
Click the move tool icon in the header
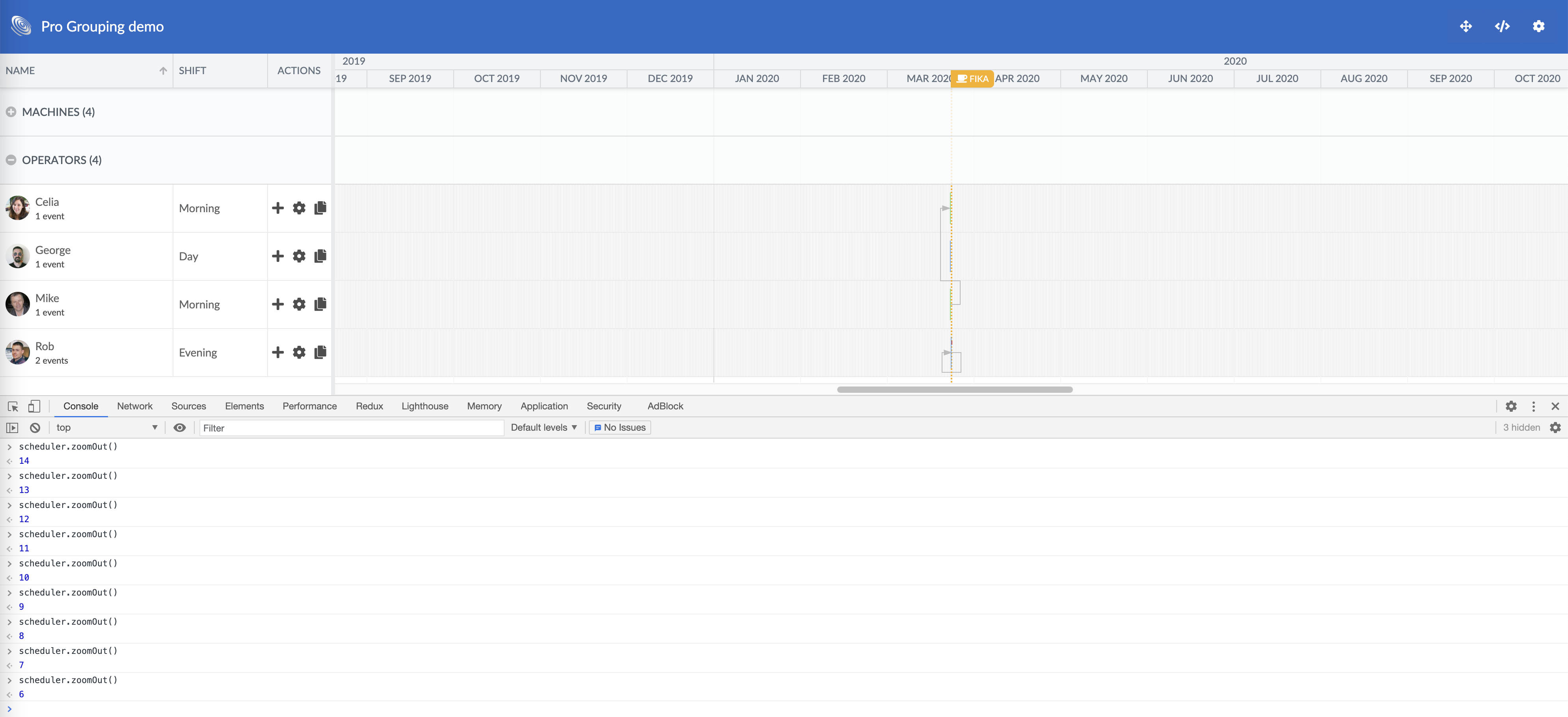(1465, 26)
